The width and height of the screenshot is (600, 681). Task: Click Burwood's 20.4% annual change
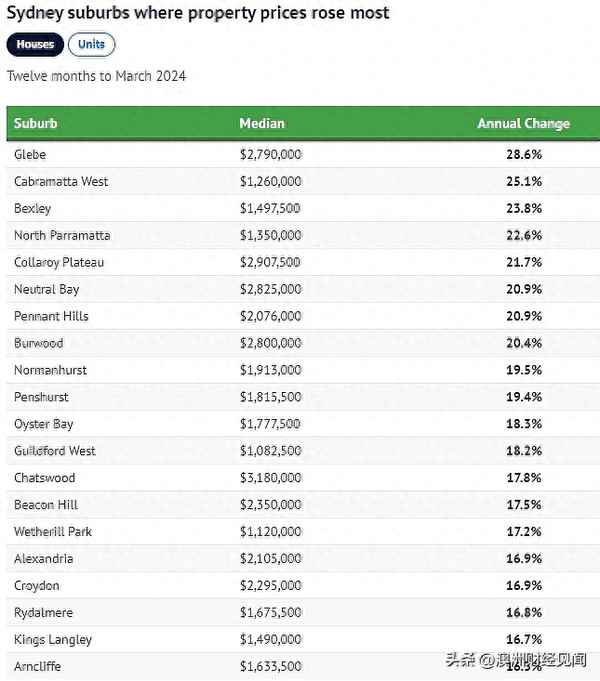(524, 344)
